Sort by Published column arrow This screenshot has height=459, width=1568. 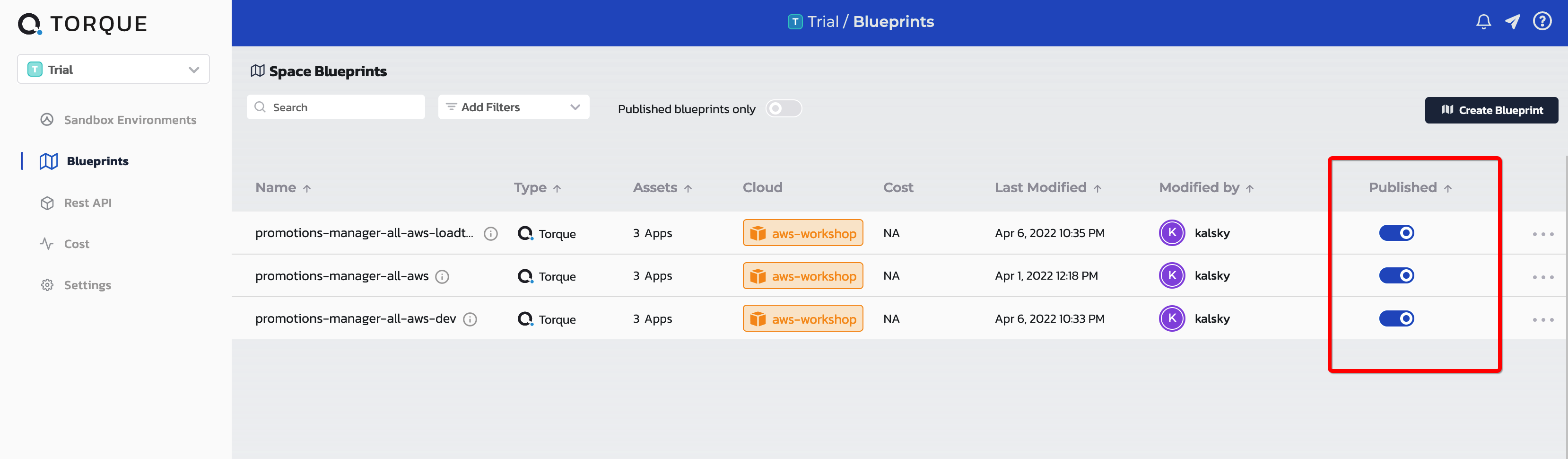[x=1448, y=189]
